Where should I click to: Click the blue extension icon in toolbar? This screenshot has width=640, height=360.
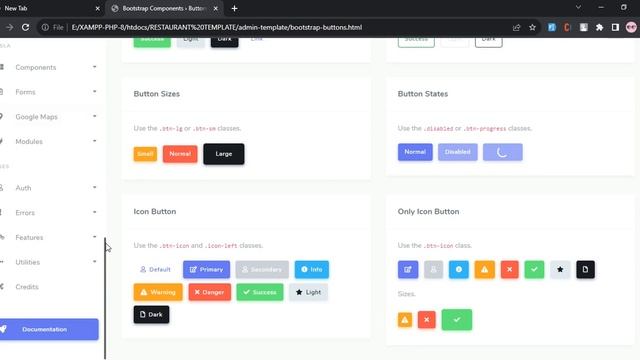(x=552, y=27)
